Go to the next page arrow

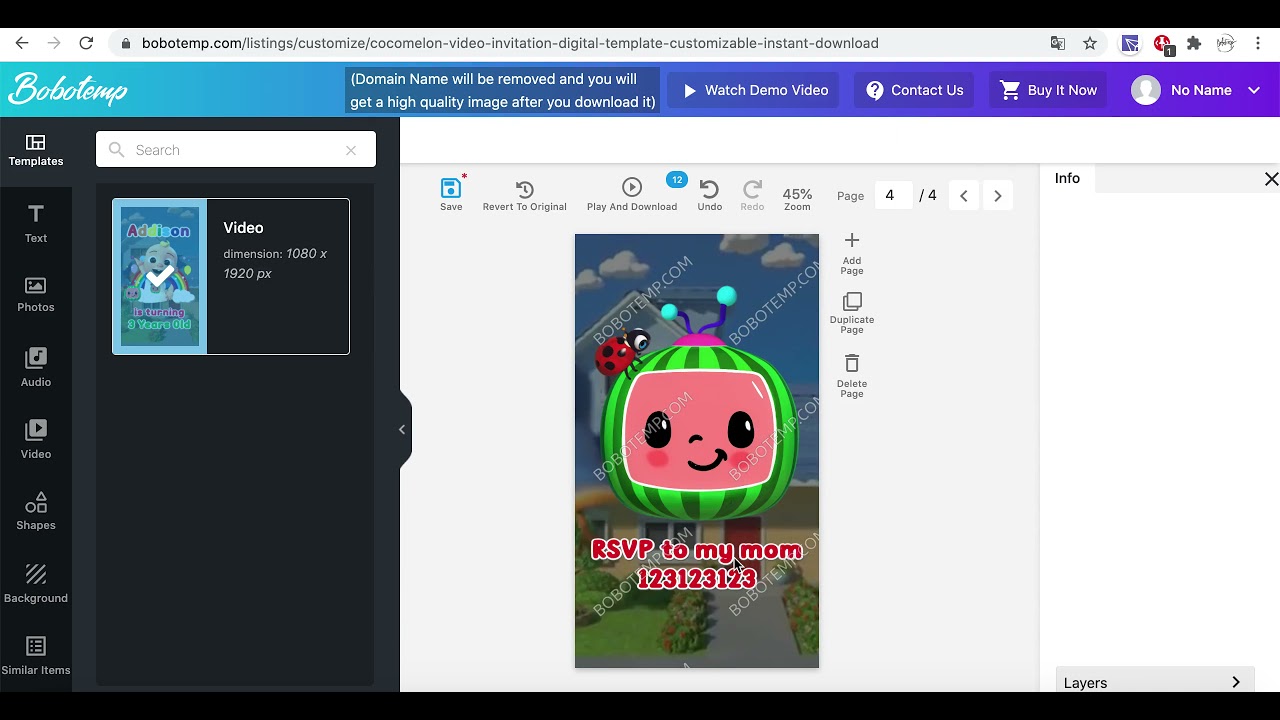[x=997, y=196]
